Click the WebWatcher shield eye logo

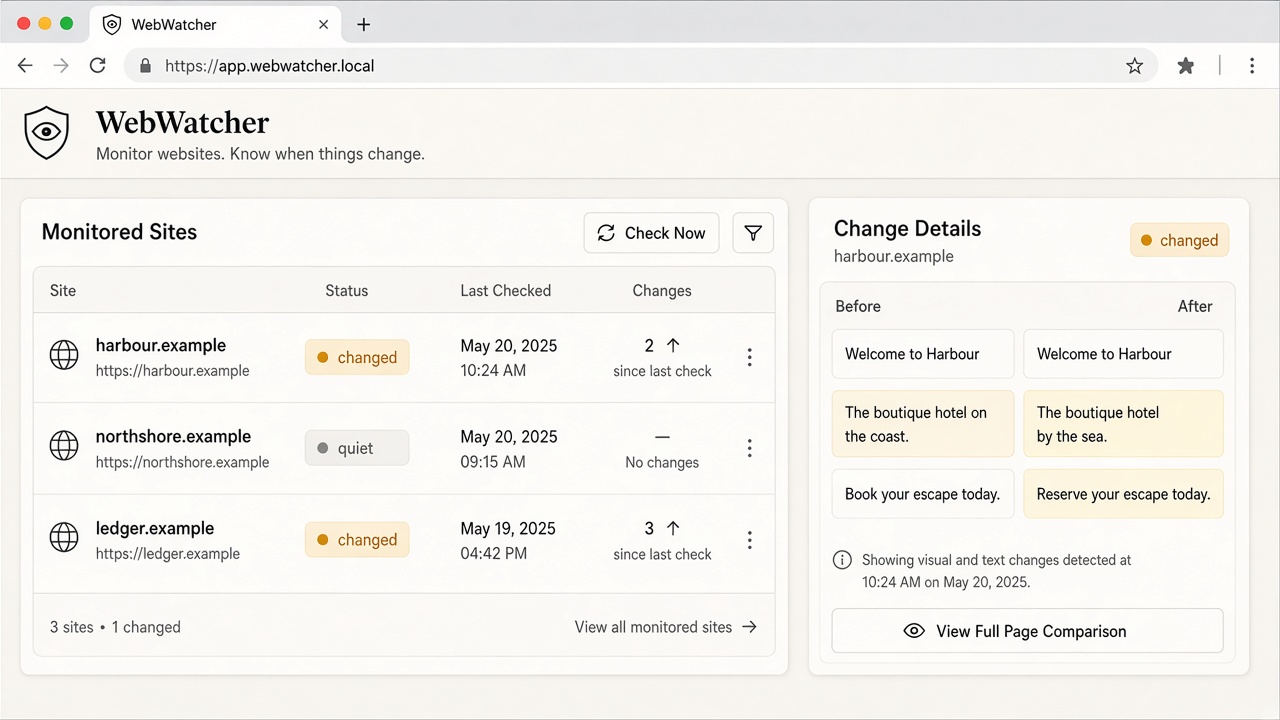point(47,133)
